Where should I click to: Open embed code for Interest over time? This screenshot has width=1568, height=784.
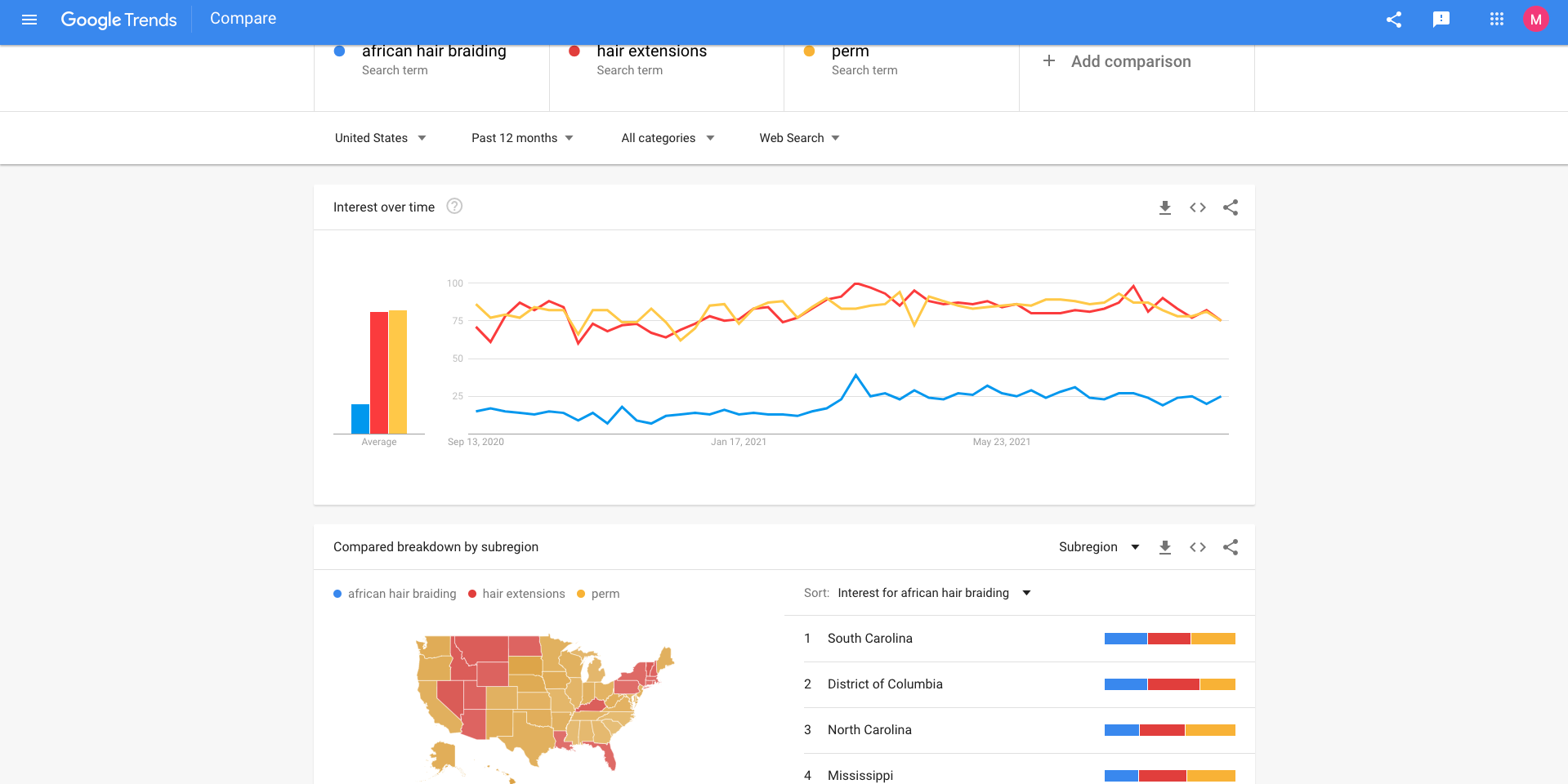(1198, 207)
